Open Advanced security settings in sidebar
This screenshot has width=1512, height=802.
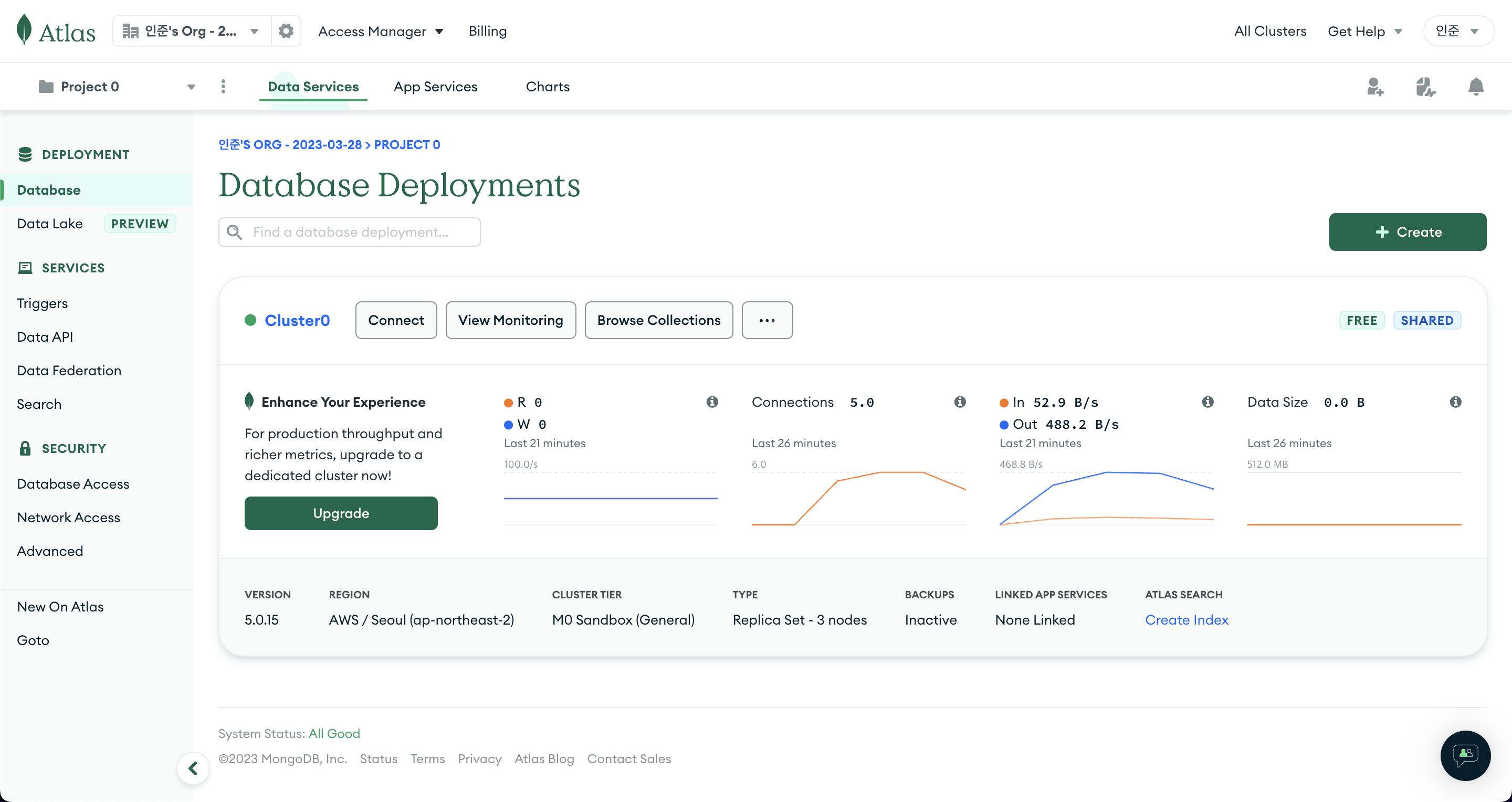tap(50, 551)
